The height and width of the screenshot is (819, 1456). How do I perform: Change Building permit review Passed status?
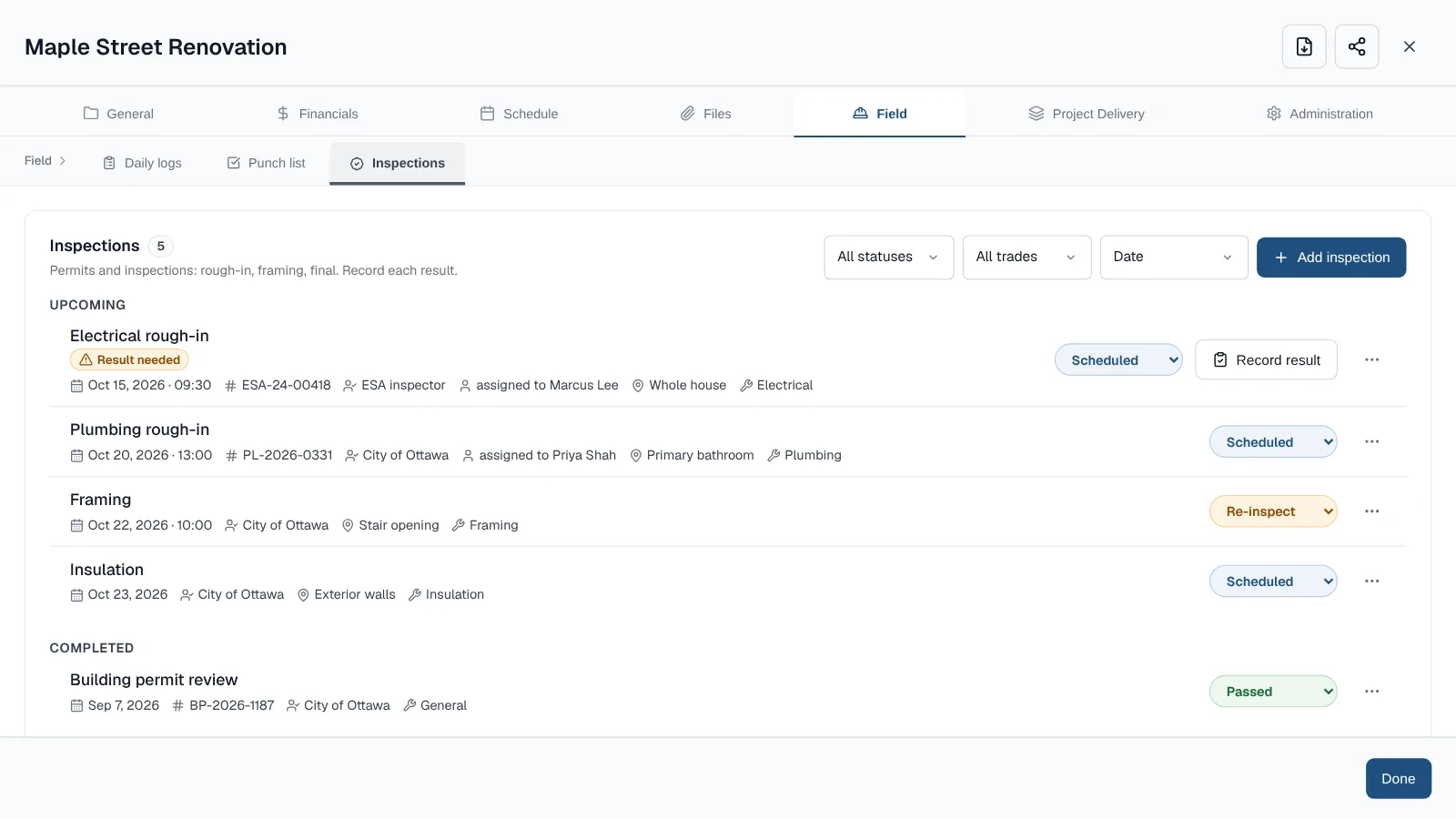tap(1273, 692)
